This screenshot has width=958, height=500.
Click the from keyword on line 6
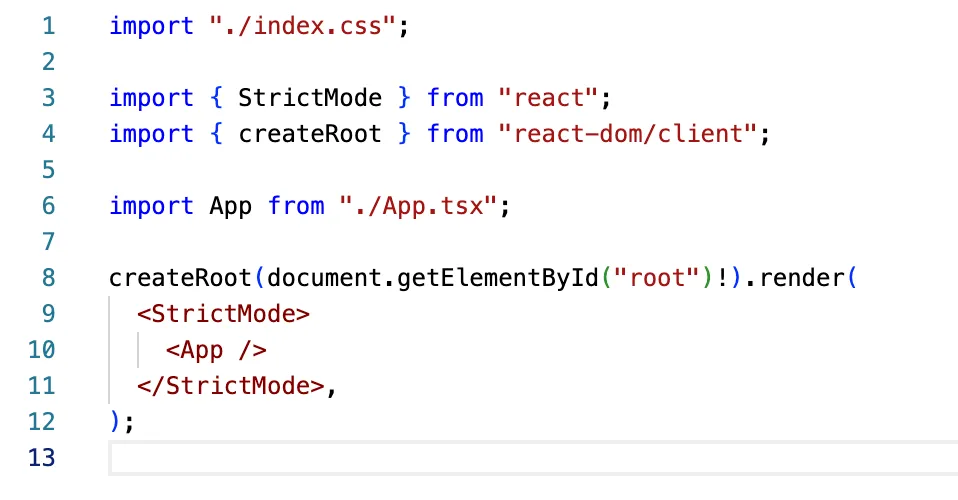(296, 206)
